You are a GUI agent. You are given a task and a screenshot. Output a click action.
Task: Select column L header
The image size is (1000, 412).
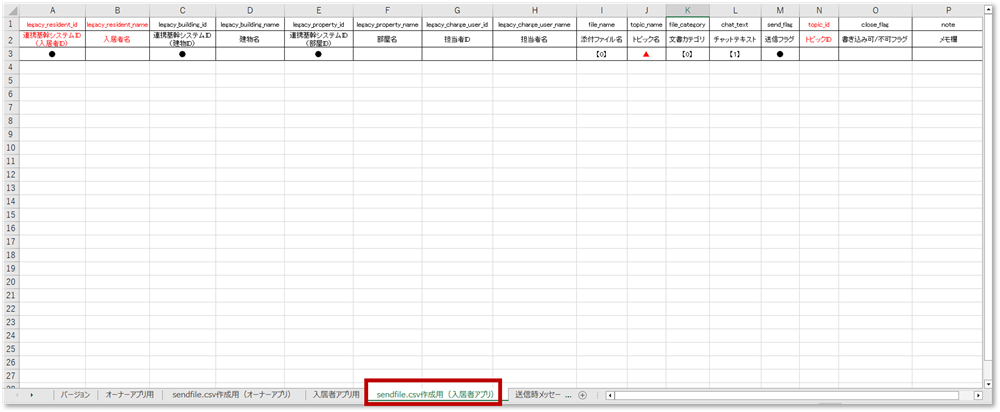click(x=735, y=11)
